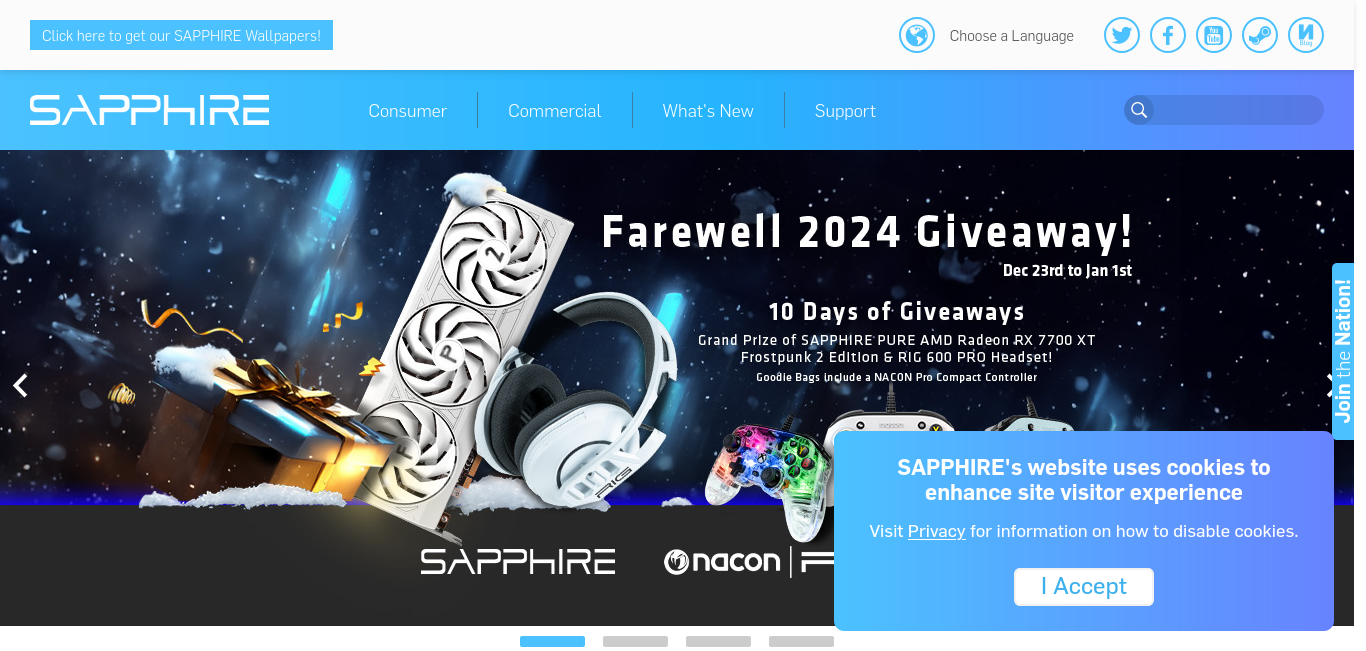The image size is (1366, 651).
Task: Select second carousel slide indicator
Action: coord(635,641)
